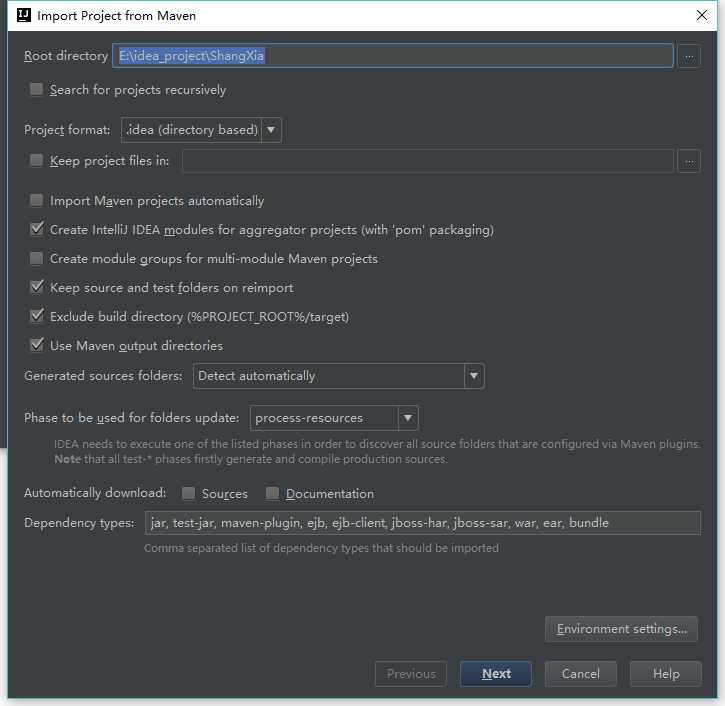Toggle Keep project files in checkbox

[x=37, y=160]
